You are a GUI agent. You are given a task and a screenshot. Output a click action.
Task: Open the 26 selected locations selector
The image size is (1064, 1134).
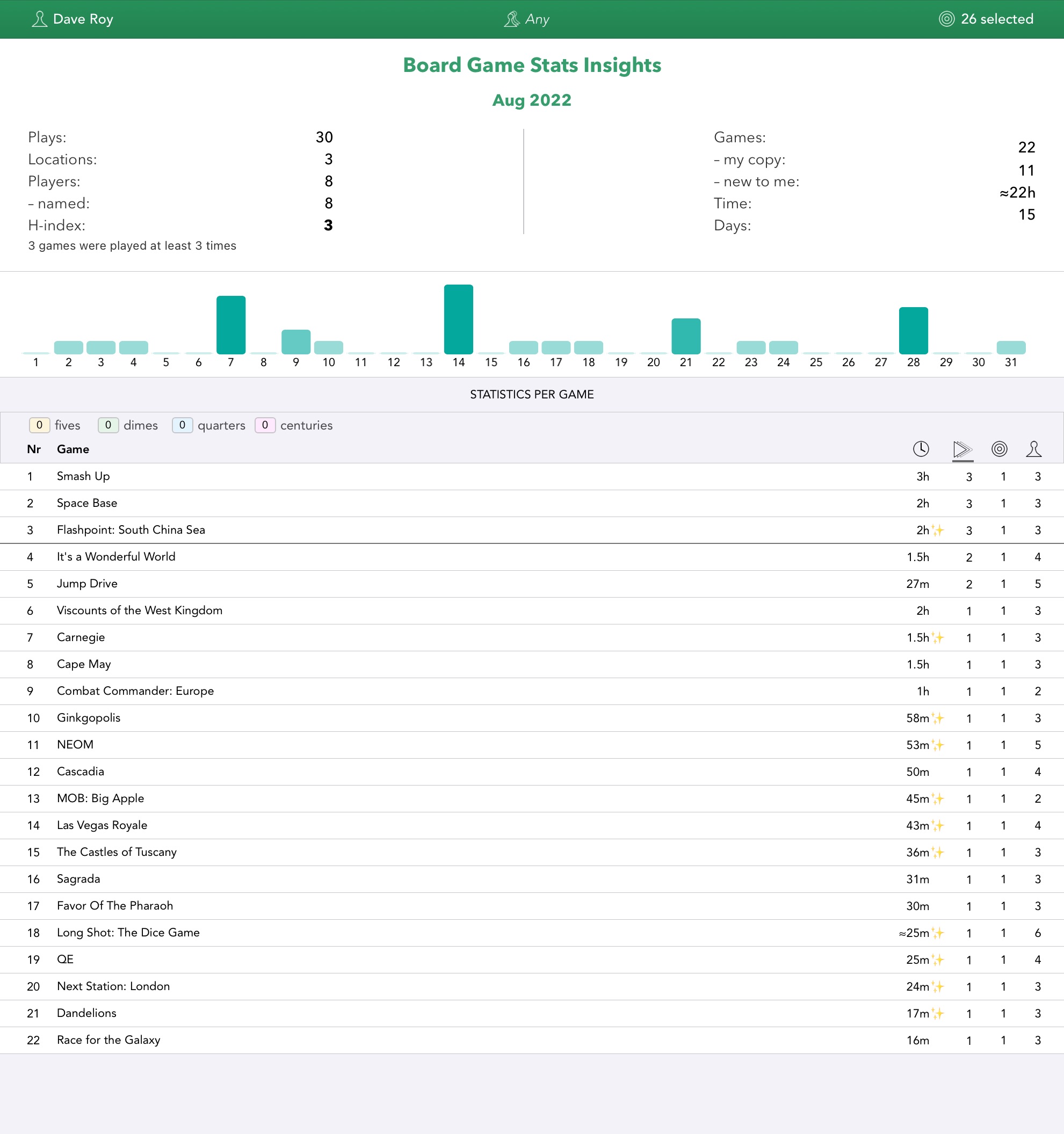[996, 19]
